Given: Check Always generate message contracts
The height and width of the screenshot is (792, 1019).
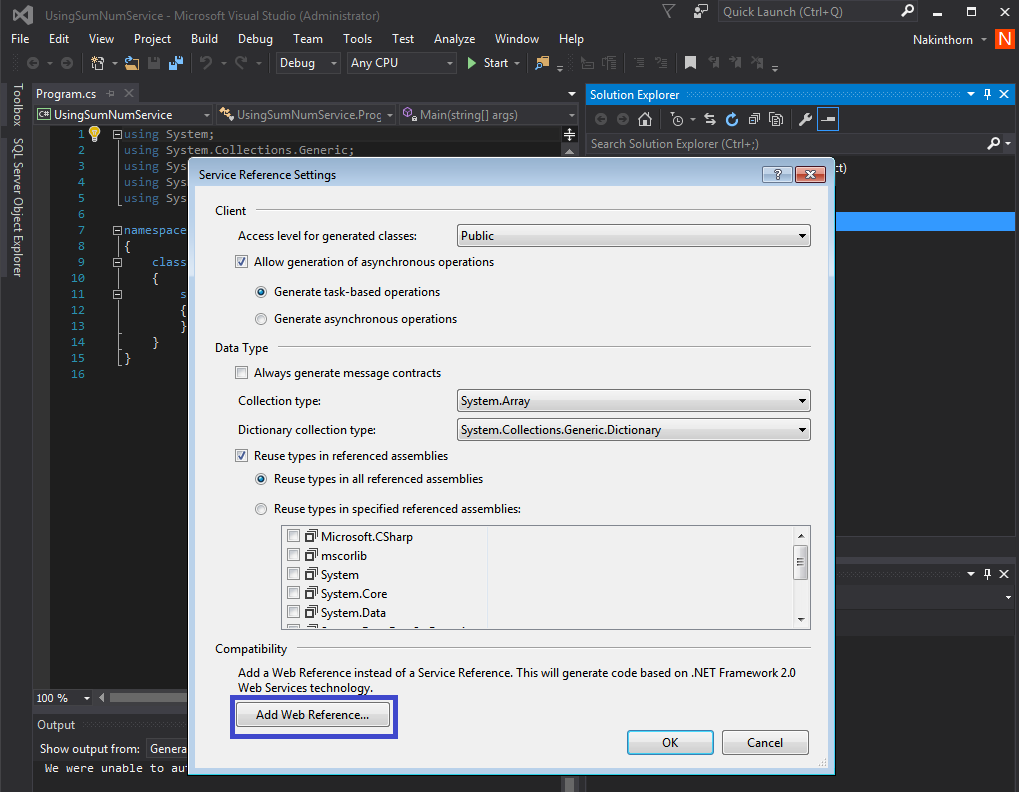Looking at the screenshot, I should tap(242, 373).
